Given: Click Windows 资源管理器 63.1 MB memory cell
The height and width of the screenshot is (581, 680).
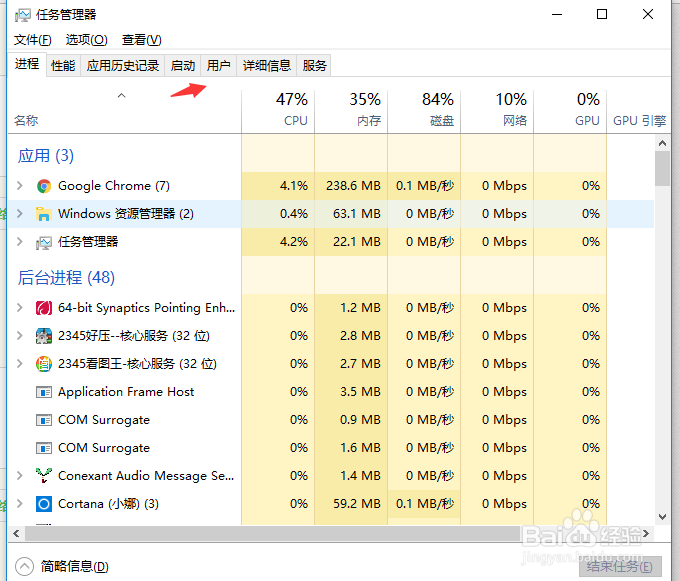Looking at the screenshot, I should (351, 214).
